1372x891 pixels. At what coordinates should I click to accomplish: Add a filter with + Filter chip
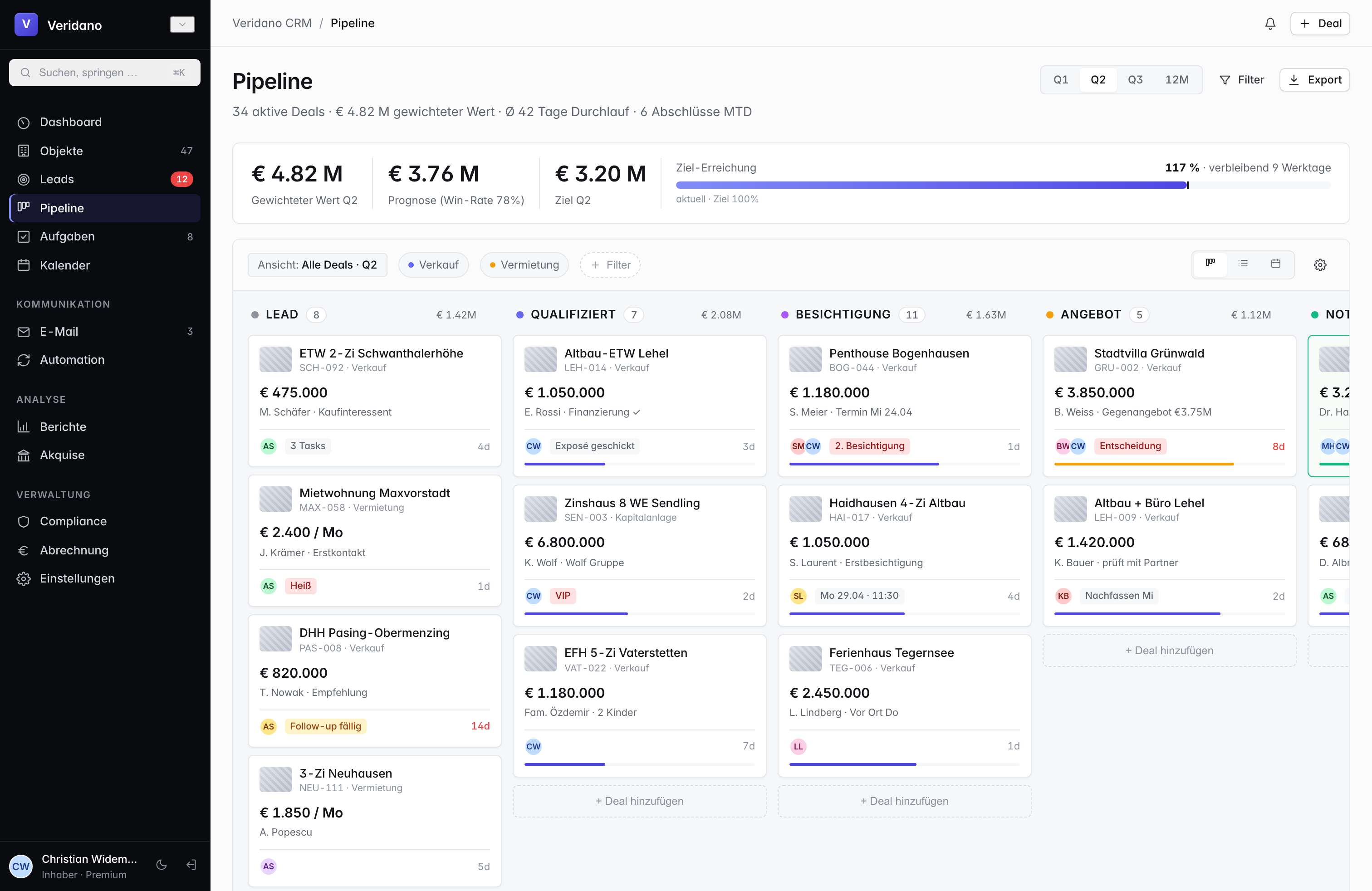pyautogui.click(x=610, y=265)
